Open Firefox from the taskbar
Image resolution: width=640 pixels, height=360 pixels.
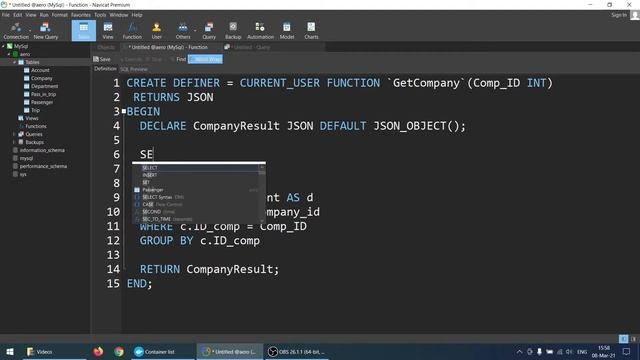98,351
